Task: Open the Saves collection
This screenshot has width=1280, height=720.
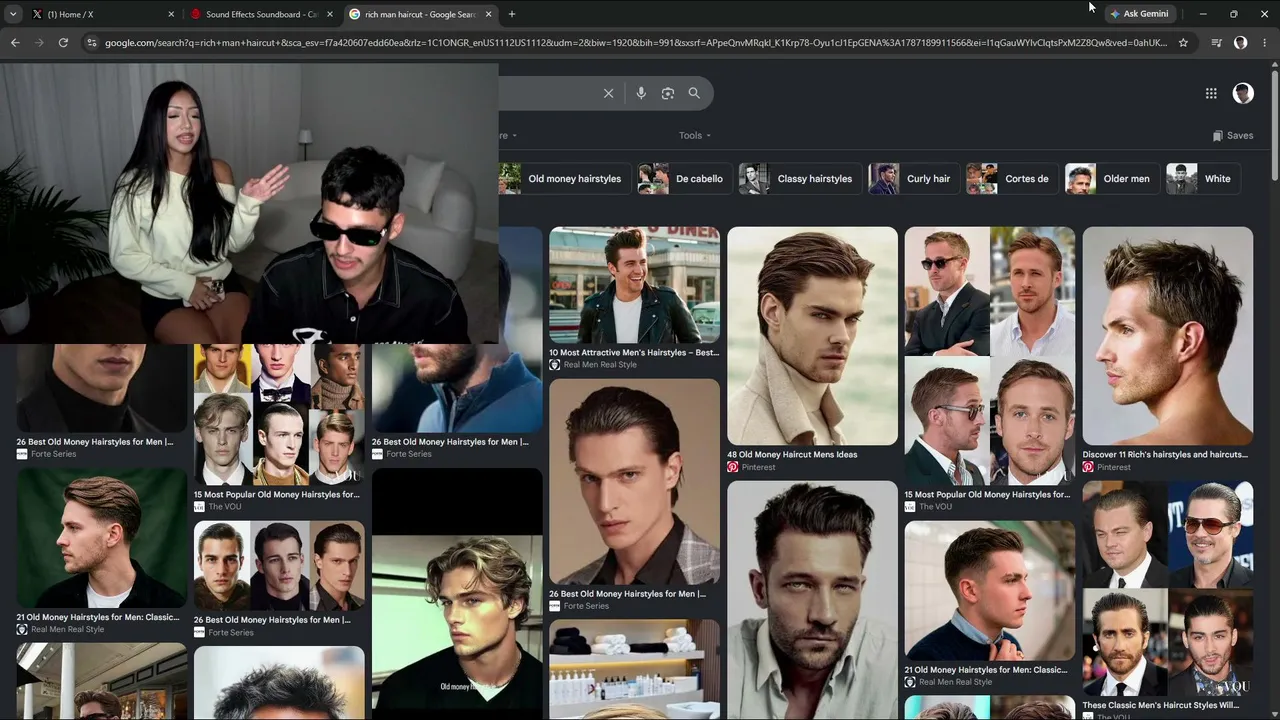Action: (1233, 136)
